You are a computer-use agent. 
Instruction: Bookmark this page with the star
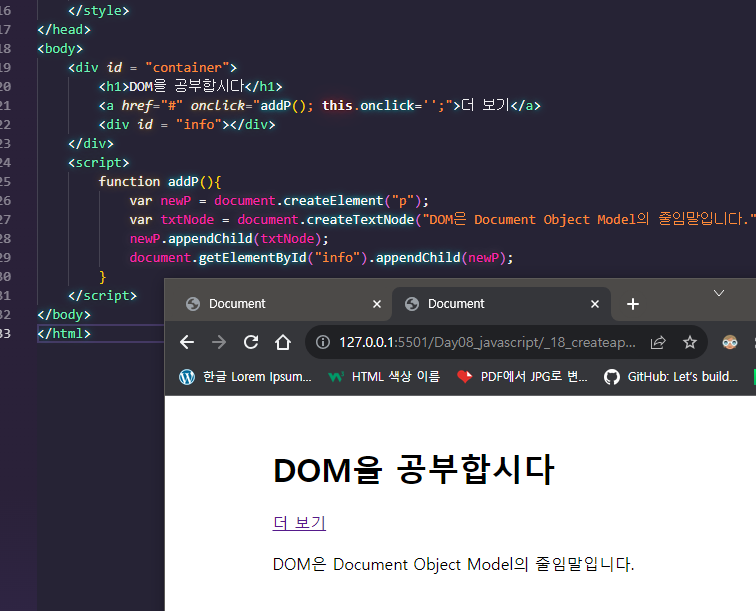pos(690,342)
